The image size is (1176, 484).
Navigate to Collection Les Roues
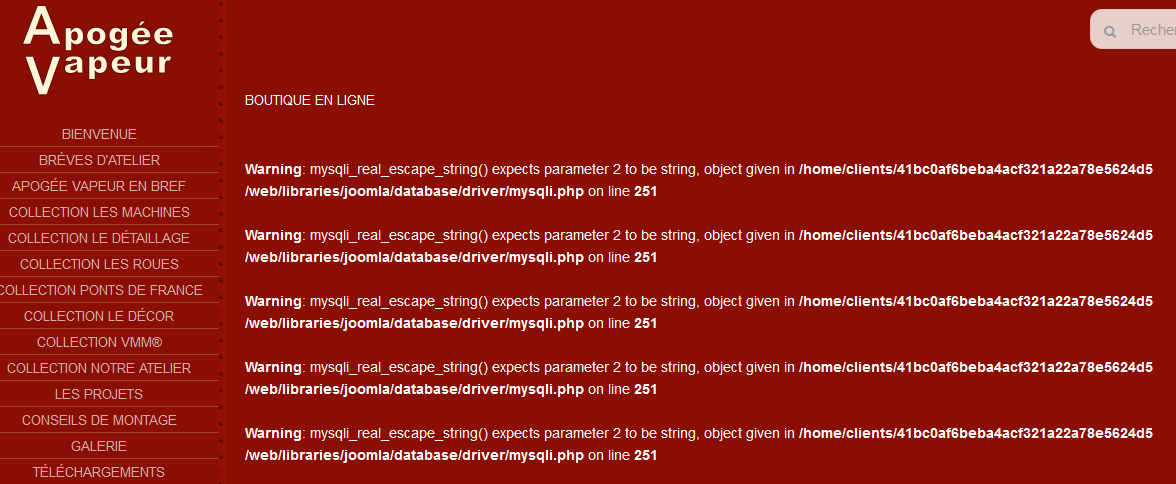99,264
